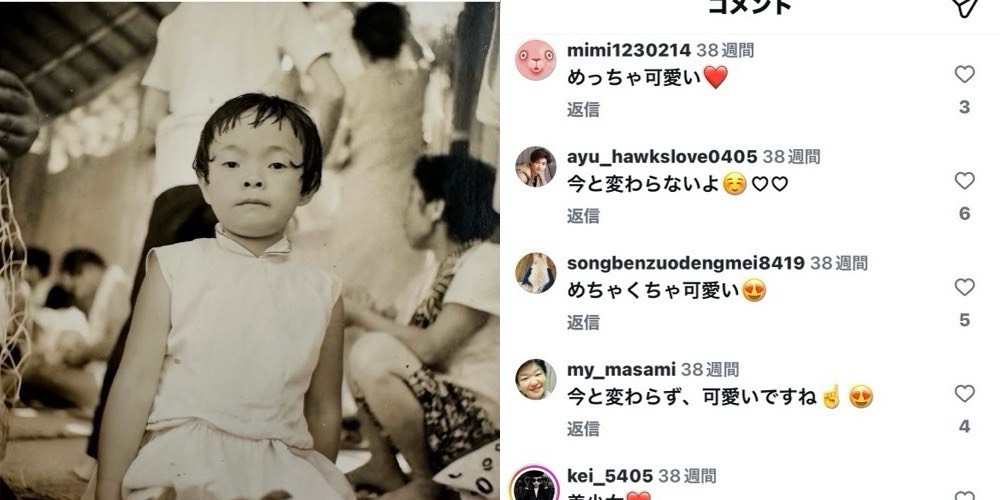Reply to mimi1230214's comment
The width and height of the screenshot is (1000, 500).
(583, 110)
